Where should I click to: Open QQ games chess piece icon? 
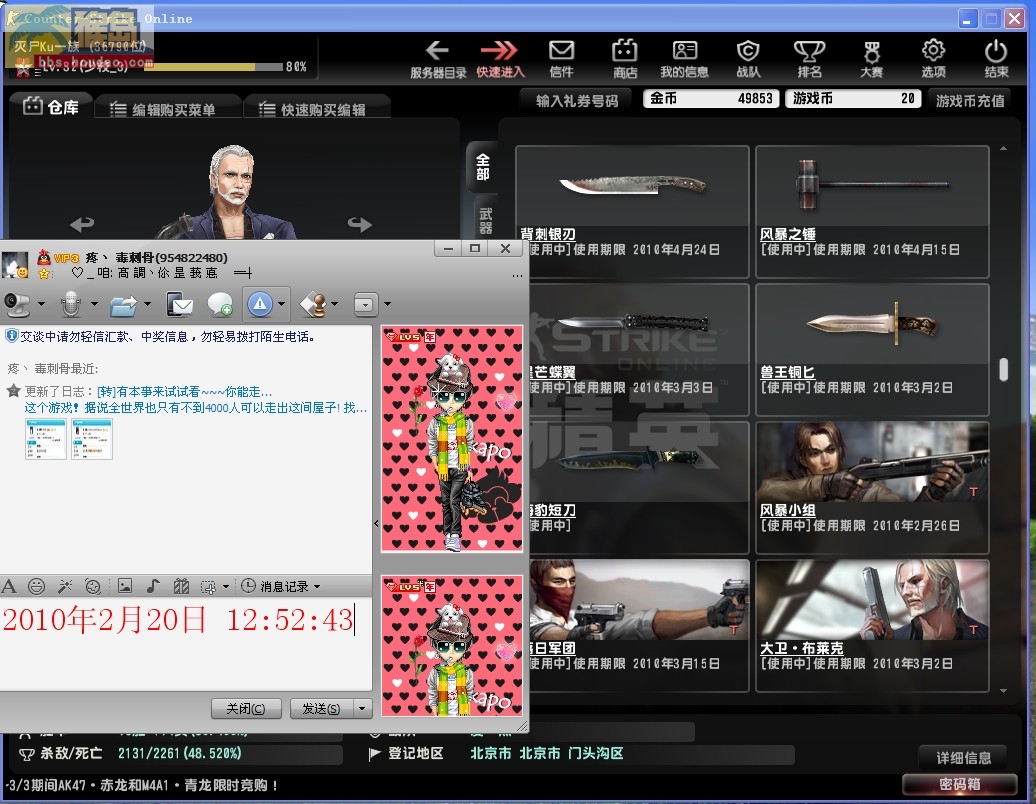pos(313,305)
